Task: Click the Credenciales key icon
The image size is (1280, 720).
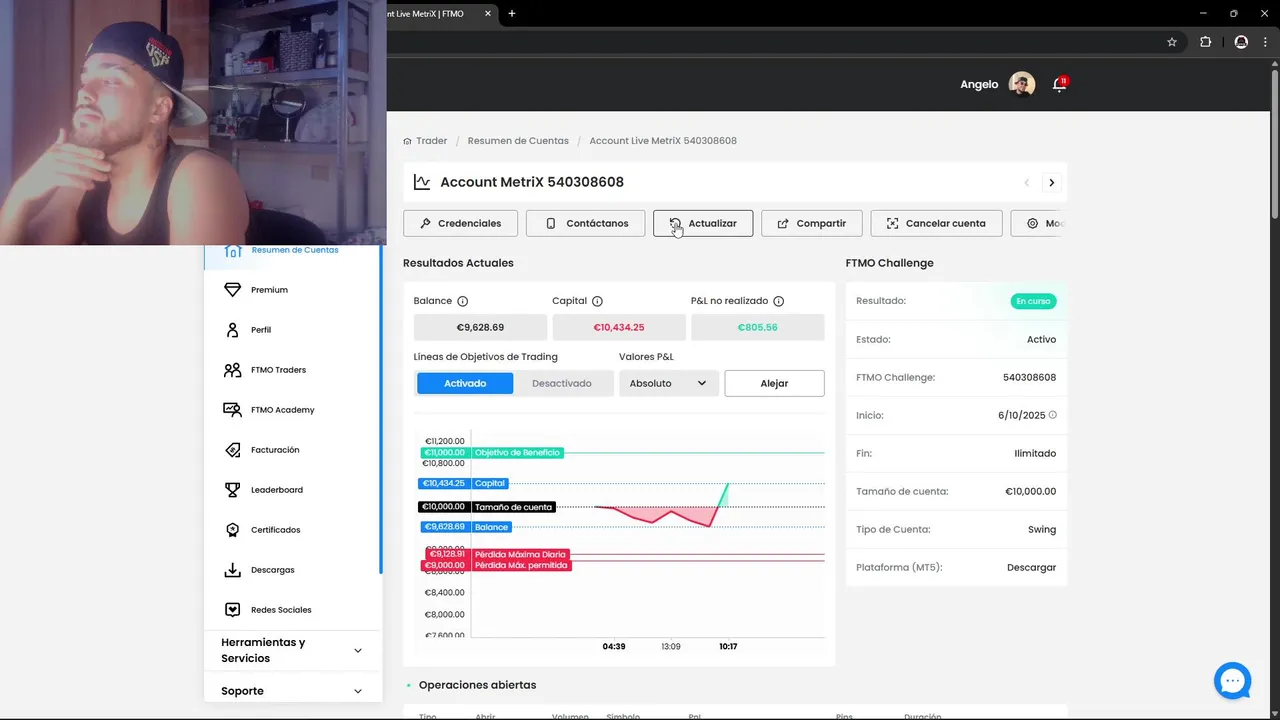Action: pyautogui.click(x=425, y=224)
